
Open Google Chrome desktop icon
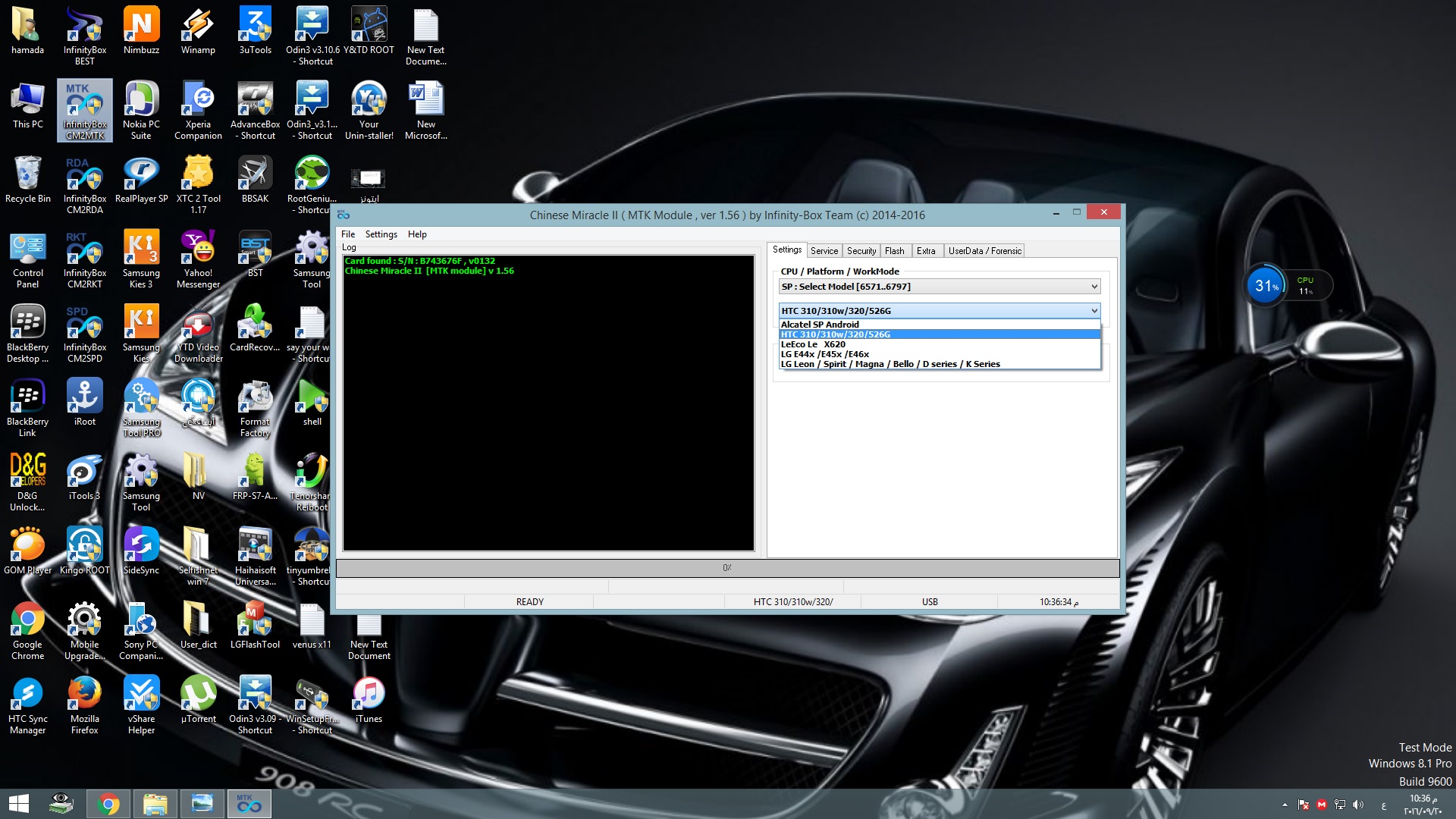click(27, 631)
